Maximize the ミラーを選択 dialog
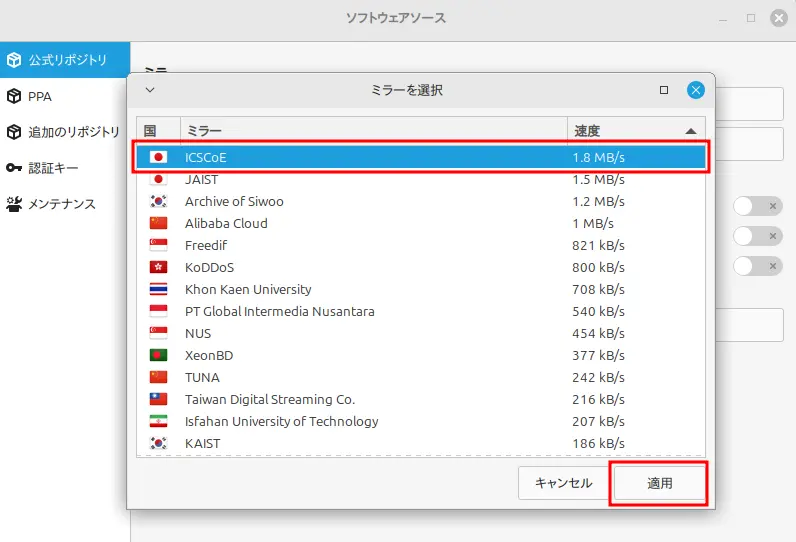The width and height of the screenshot is (796, 542). [x=664, y=90]
